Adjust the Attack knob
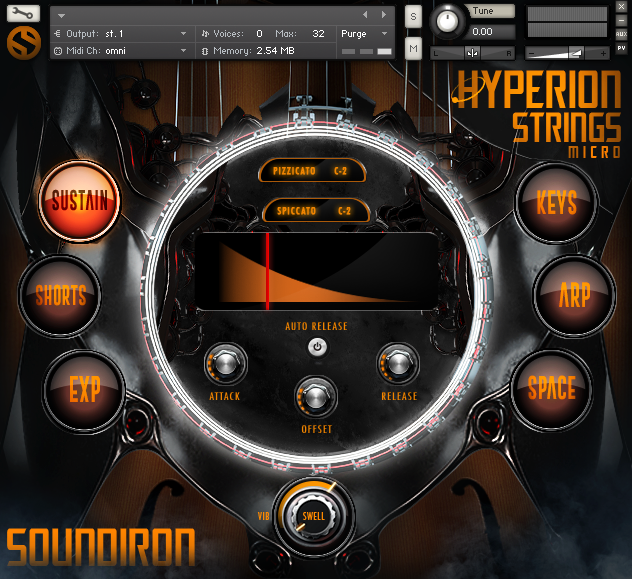This screenshot has width=632, height=579. 225,364
